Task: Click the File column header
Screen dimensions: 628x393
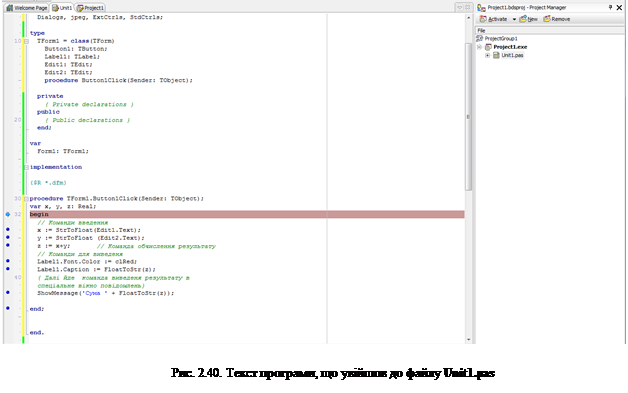Action: (550, 30)
